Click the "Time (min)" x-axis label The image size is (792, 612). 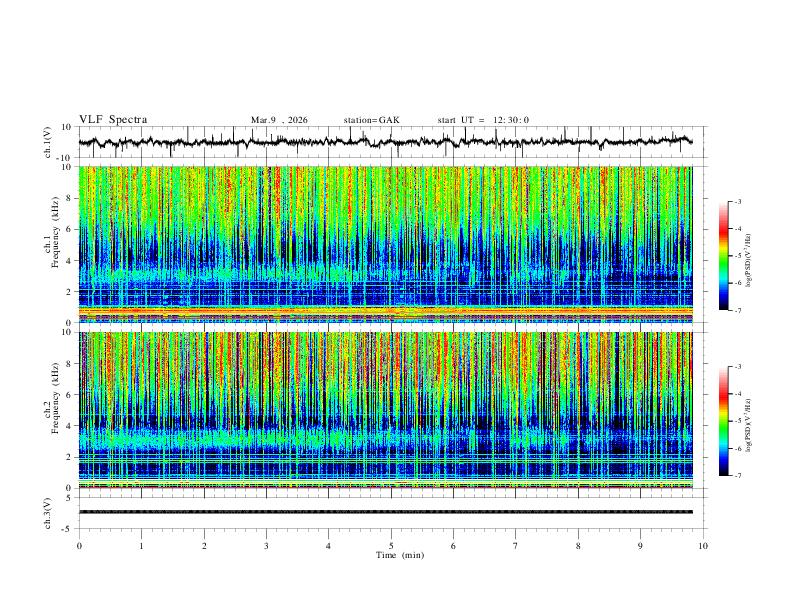tap(400, 555)
